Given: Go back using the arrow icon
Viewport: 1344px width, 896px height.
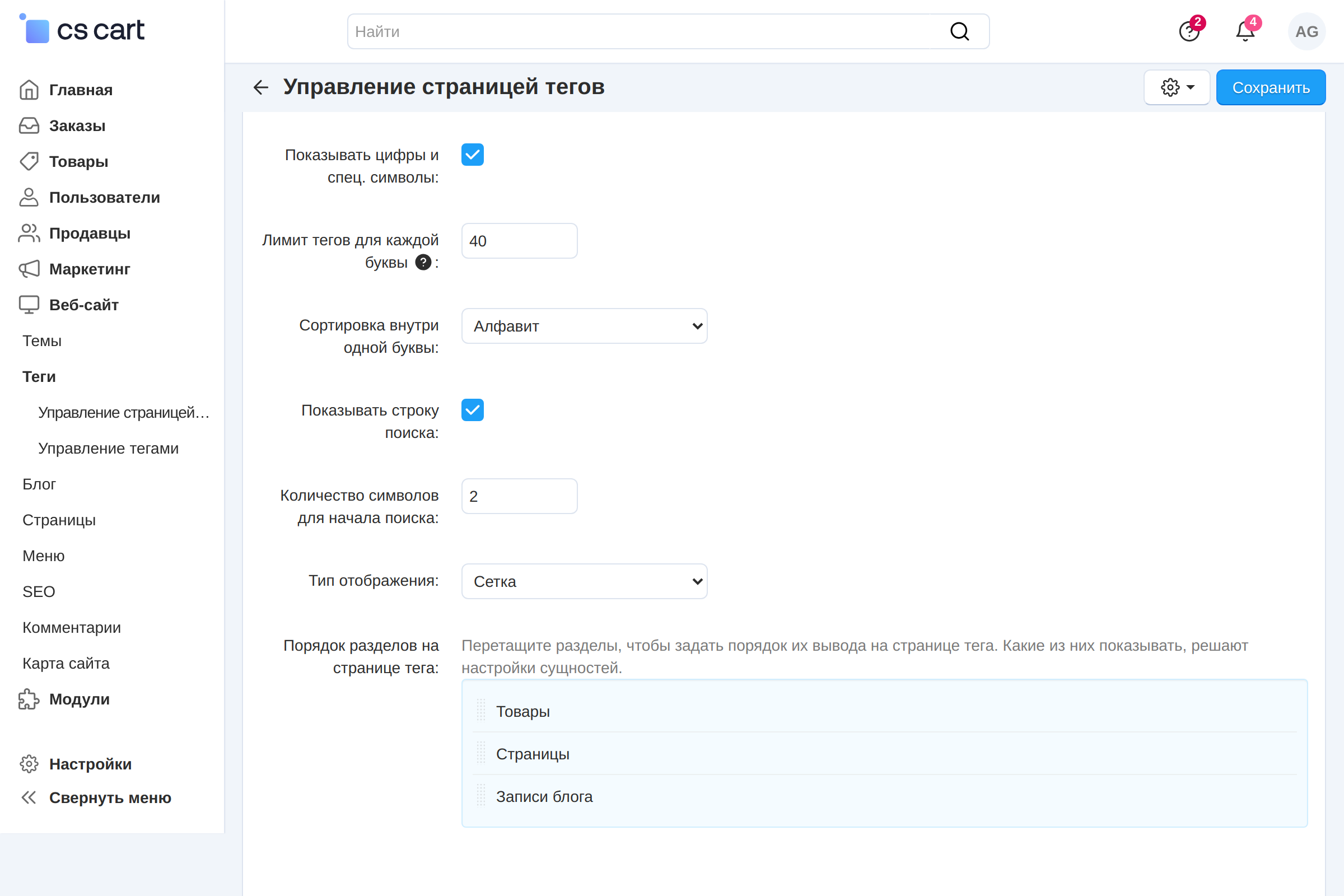Looking at the screenshot, I should [x=260, y=87].
